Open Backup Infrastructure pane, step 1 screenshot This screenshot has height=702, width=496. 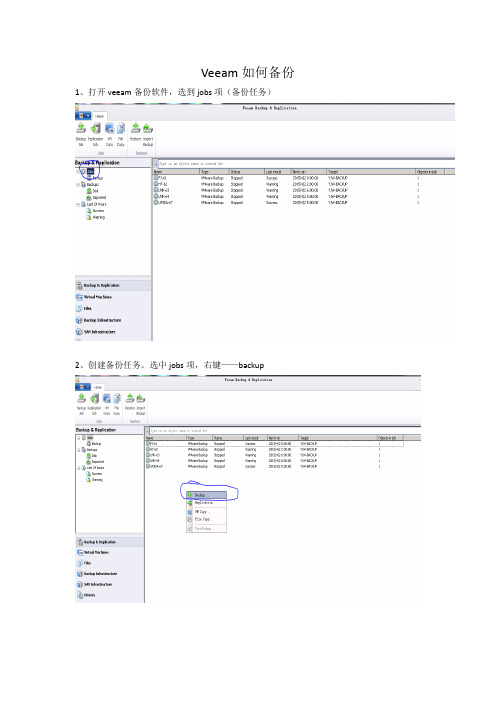pyautogui.click(x=113, y=320)
